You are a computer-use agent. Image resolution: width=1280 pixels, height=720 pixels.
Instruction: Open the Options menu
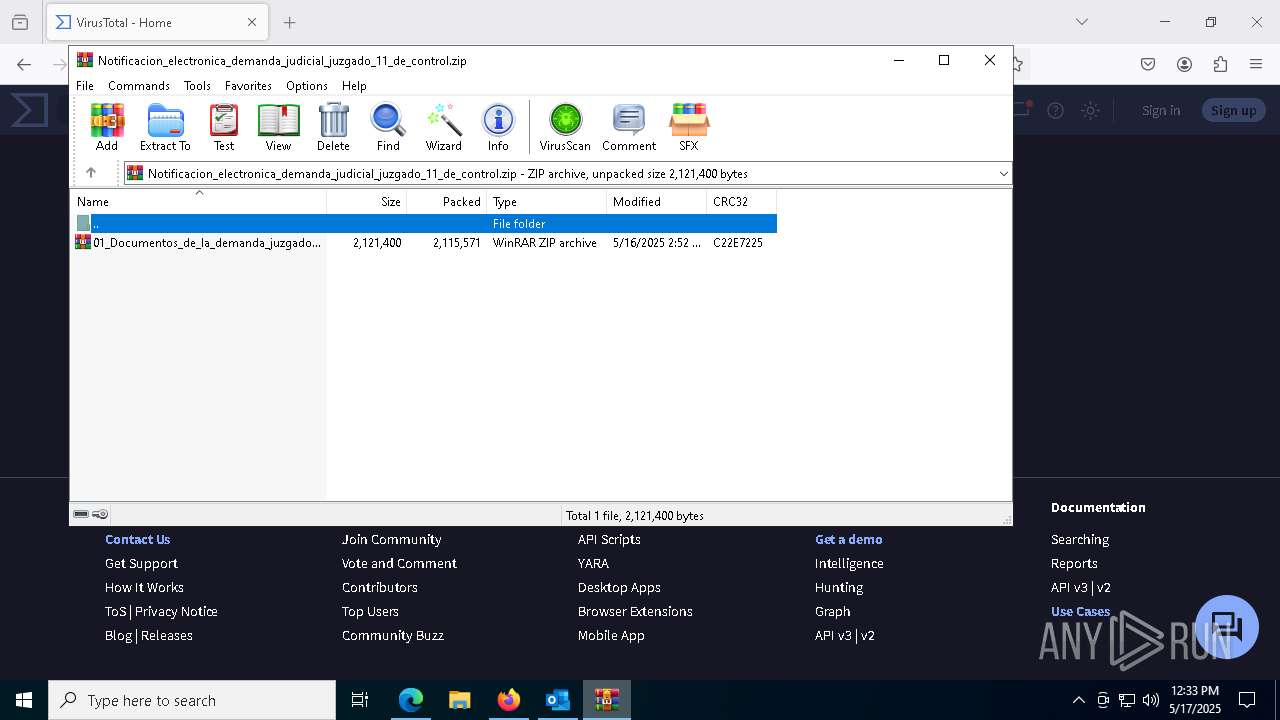point(307,86)
